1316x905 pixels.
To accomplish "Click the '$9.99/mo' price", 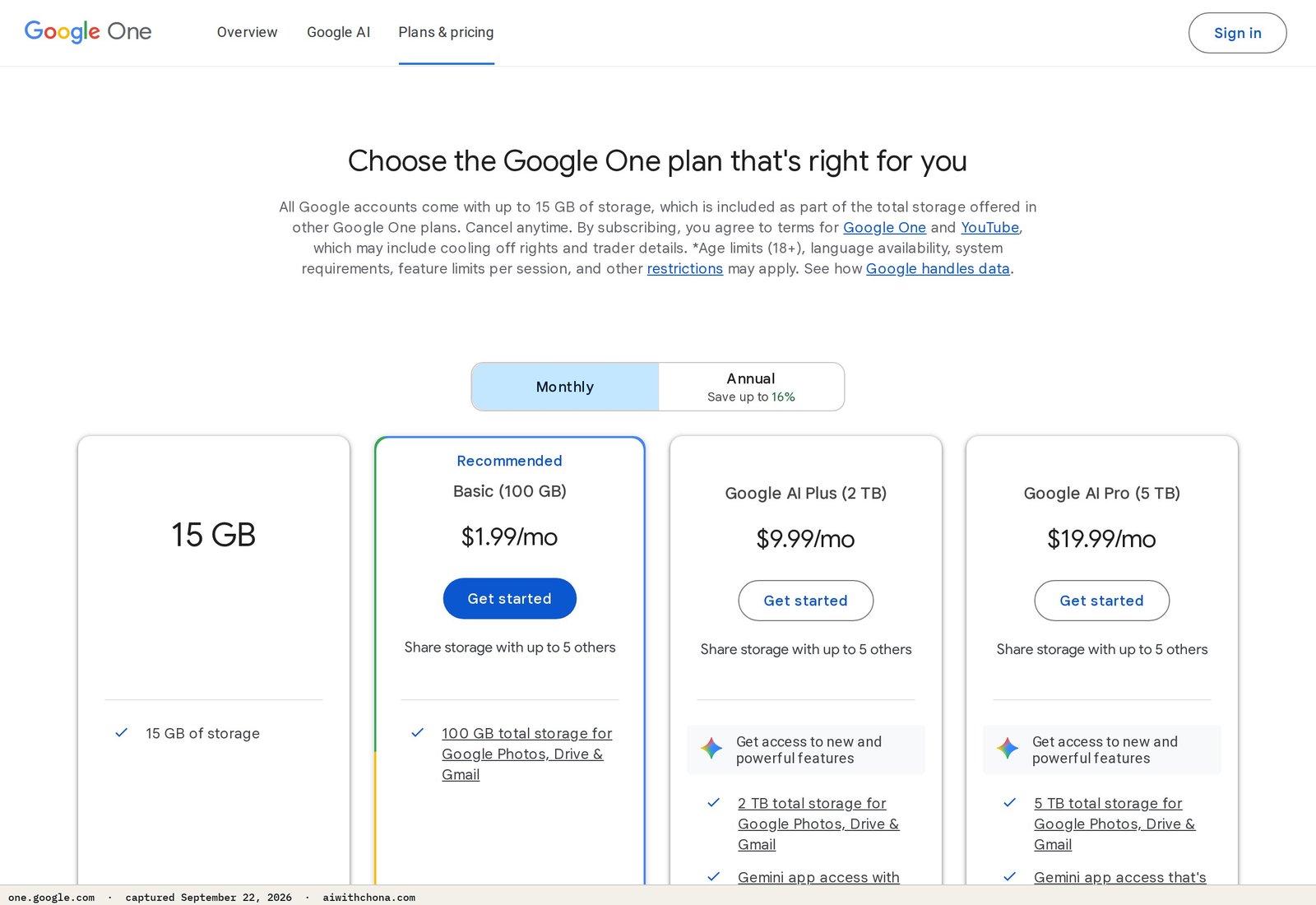I will tap(806, 539).
